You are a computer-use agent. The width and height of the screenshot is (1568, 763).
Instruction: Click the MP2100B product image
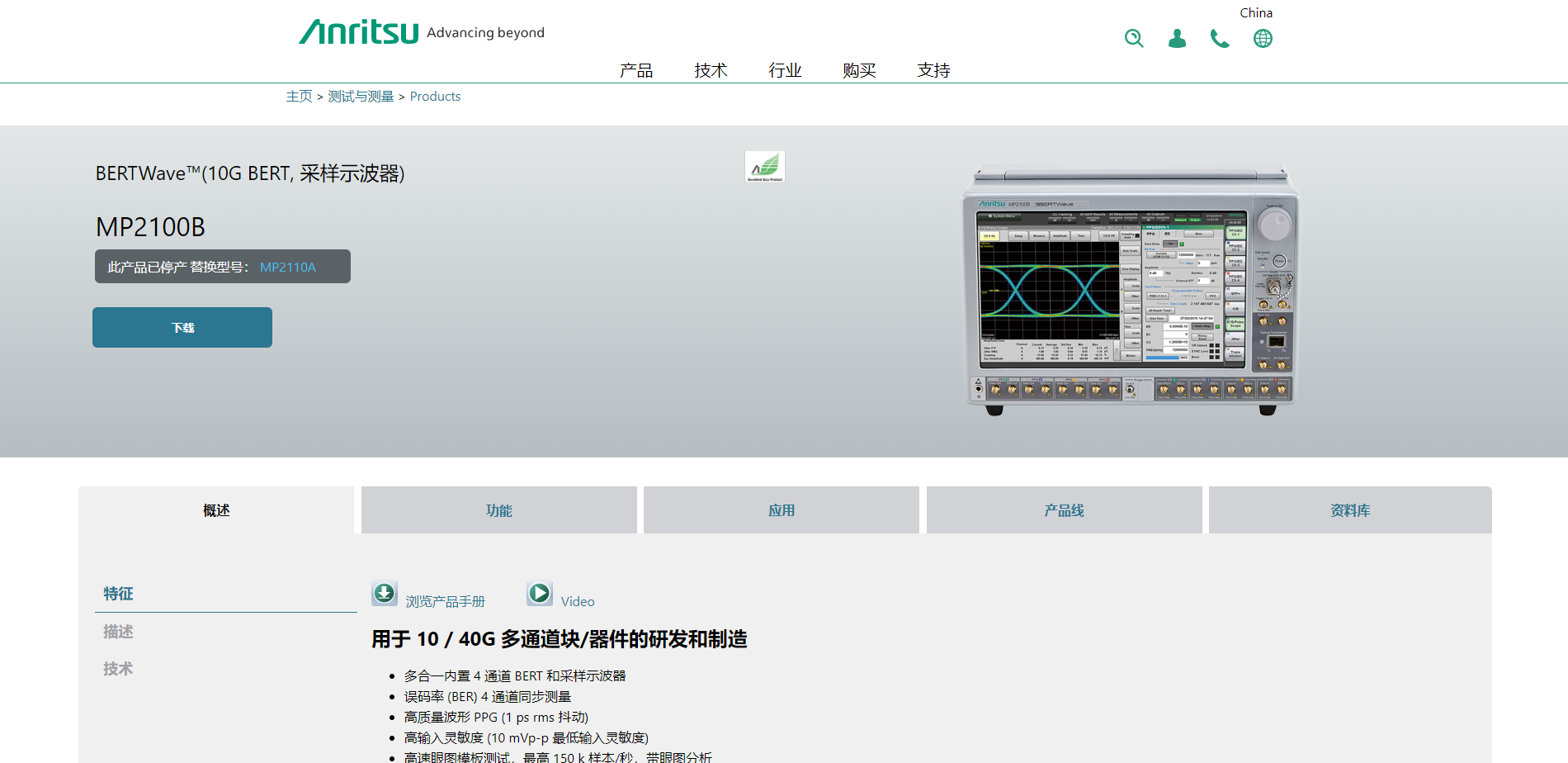(1130, 289)
